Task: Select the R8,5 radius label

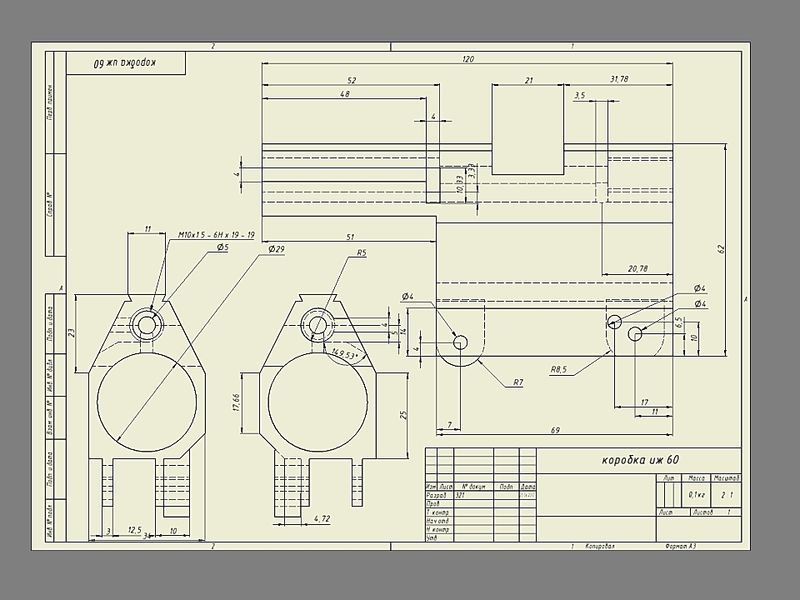Action: (558, 369)
